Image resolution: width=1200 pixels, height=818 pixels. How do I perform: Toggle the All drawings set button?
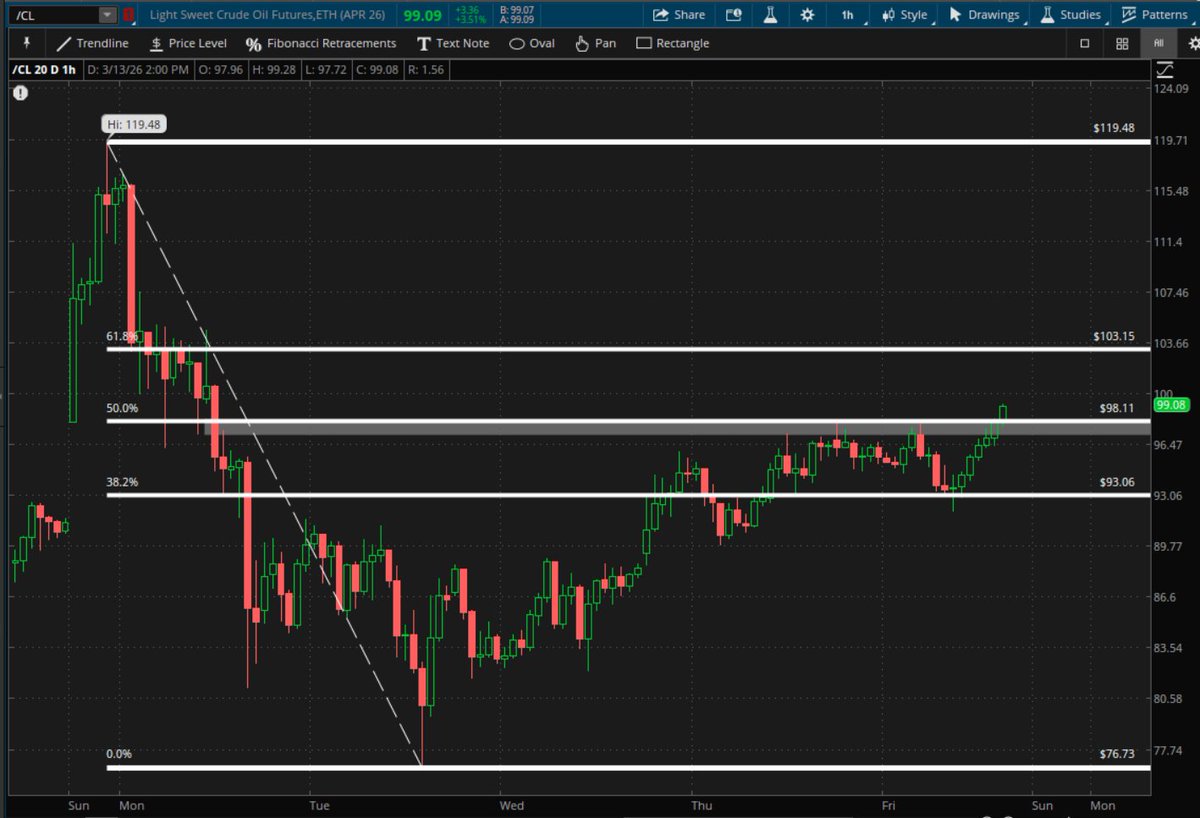[1158, 43]
